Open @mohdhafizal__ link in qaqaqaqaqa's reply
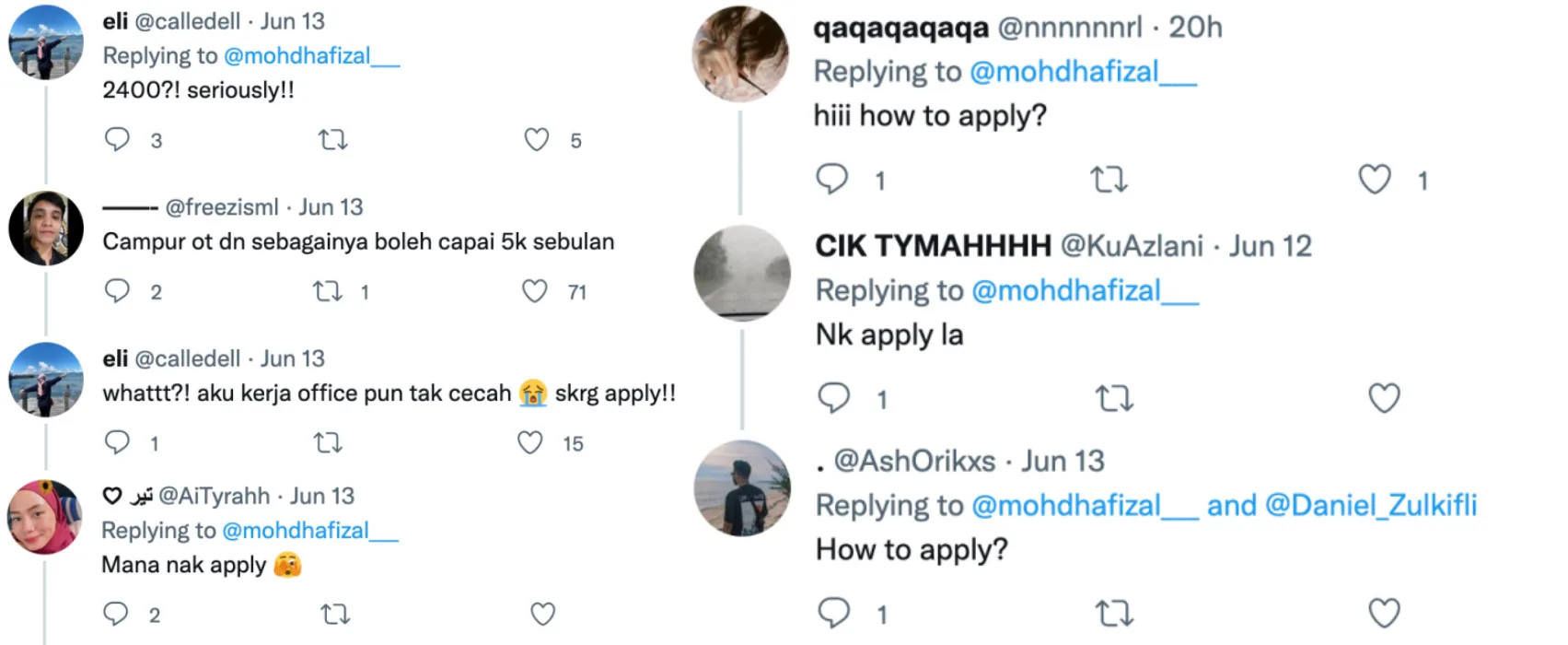 1083,71
